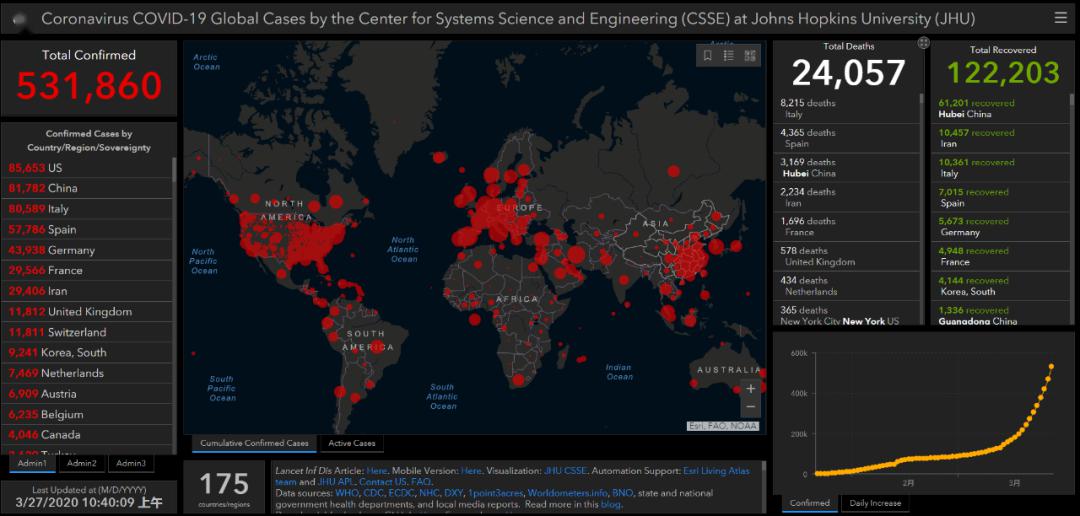Viewport: 1080px width, 516px height.
Task: Show the Daily Increase chart tab
Action: click(x=875, y=503)
